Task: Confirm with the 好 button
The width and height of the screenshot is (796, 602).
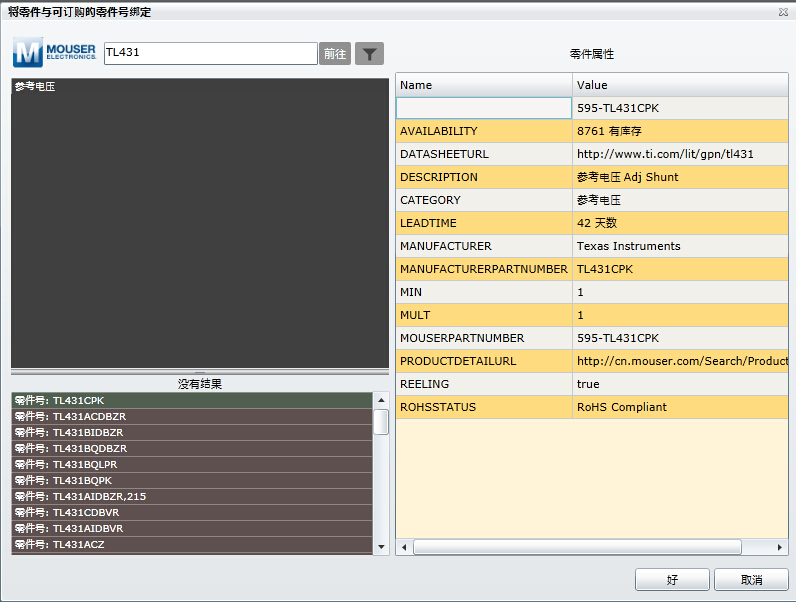Action: (672, 580)
